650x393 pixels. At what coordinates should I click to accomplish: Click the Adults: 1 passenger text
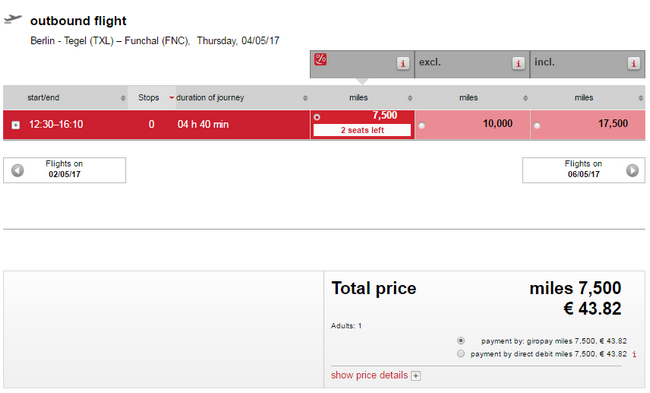pos(346,326)
